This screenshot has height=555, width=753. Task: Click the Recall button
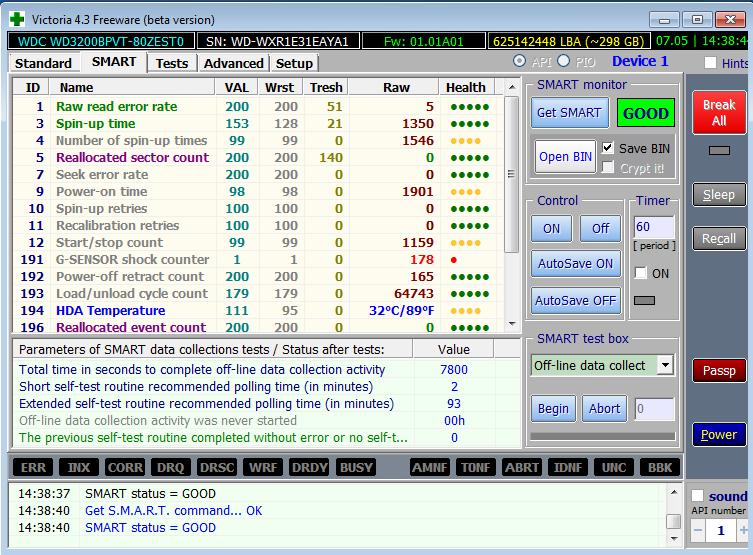point(719,239)
